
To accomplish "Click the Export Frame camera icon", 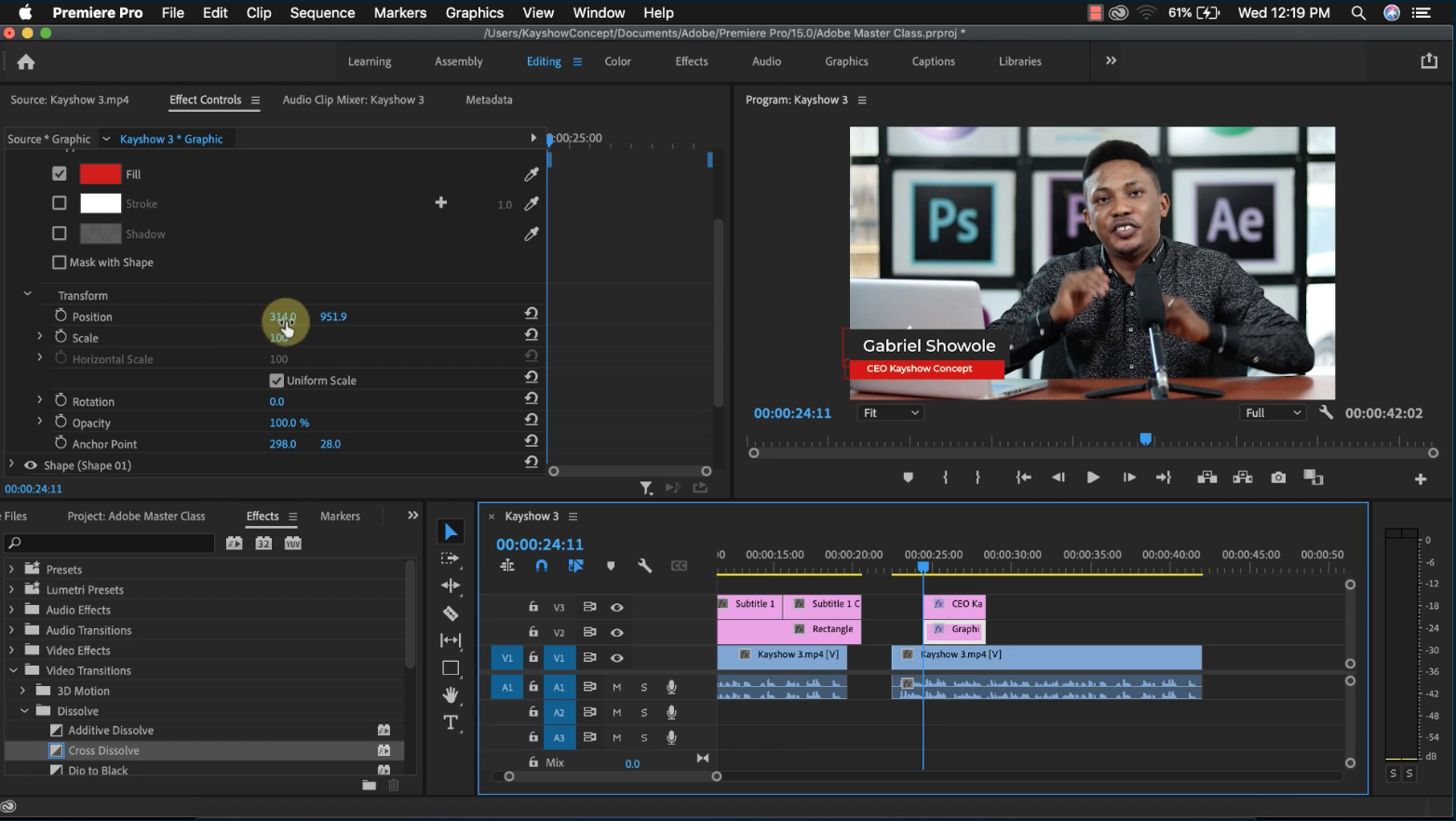I will [1278, 478].
